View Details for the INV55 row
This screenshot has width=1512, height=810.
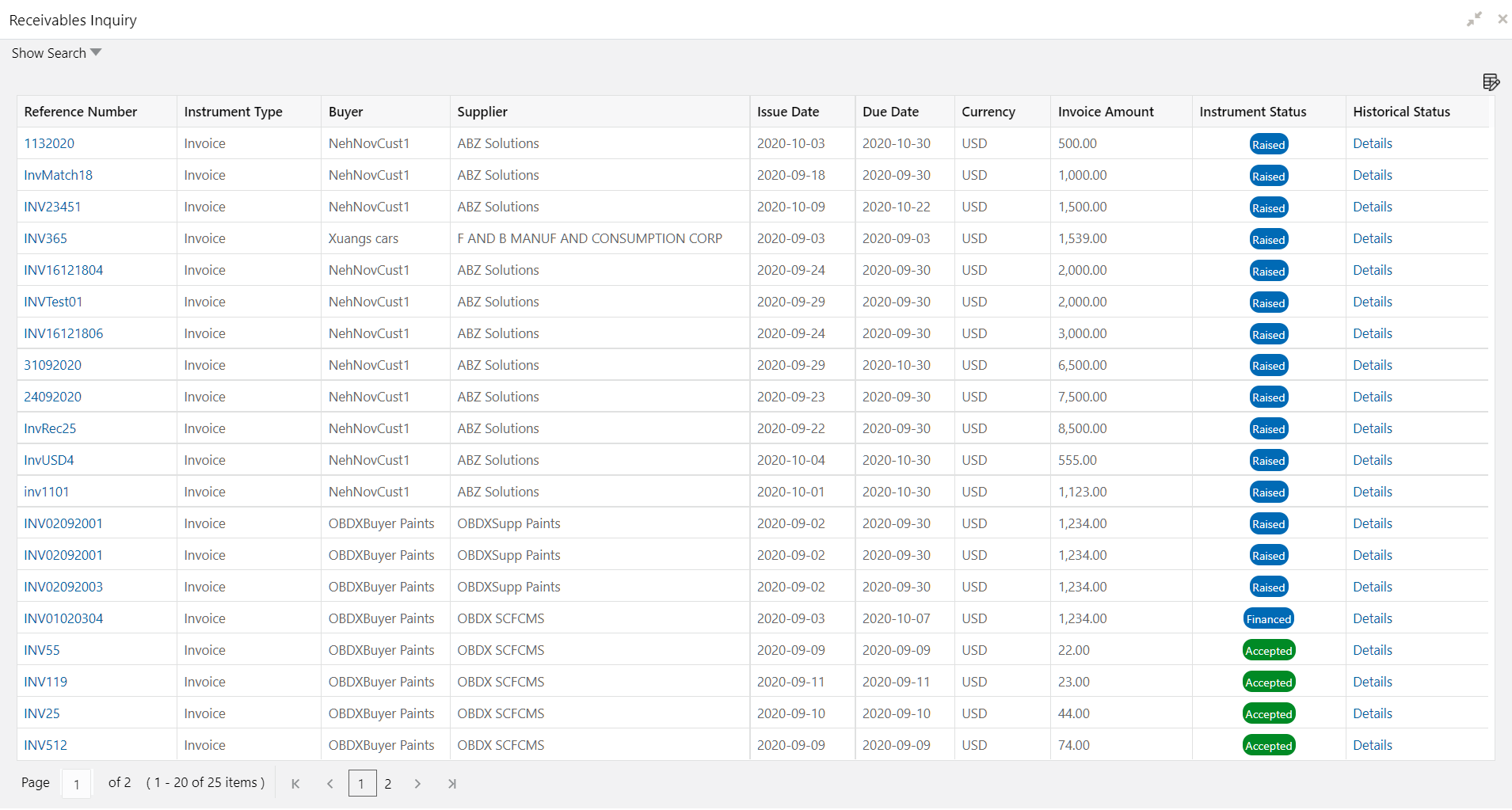coord(1372,650)
